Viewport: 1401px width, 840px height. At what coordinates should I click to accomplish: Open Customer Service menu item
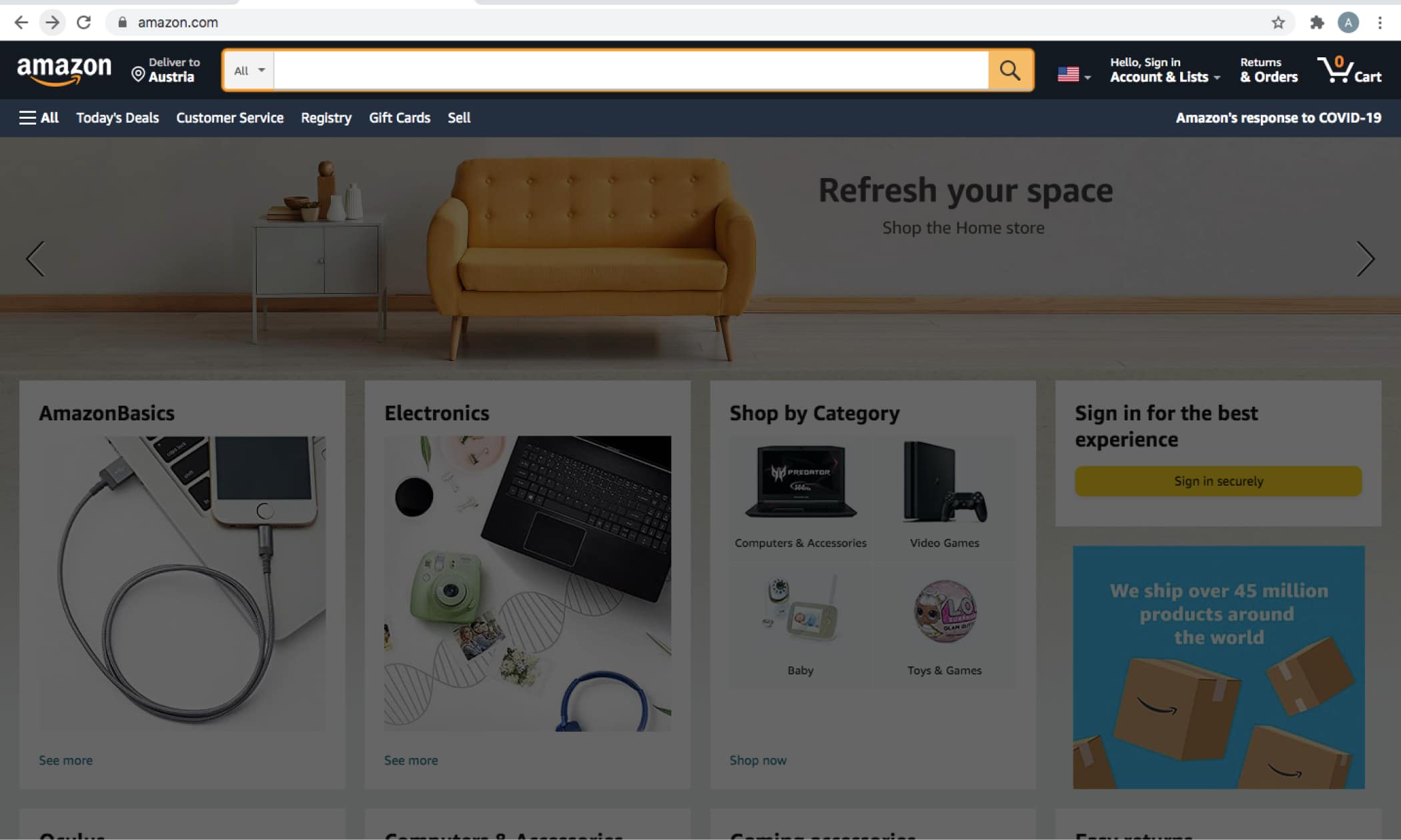pos(230,117)
